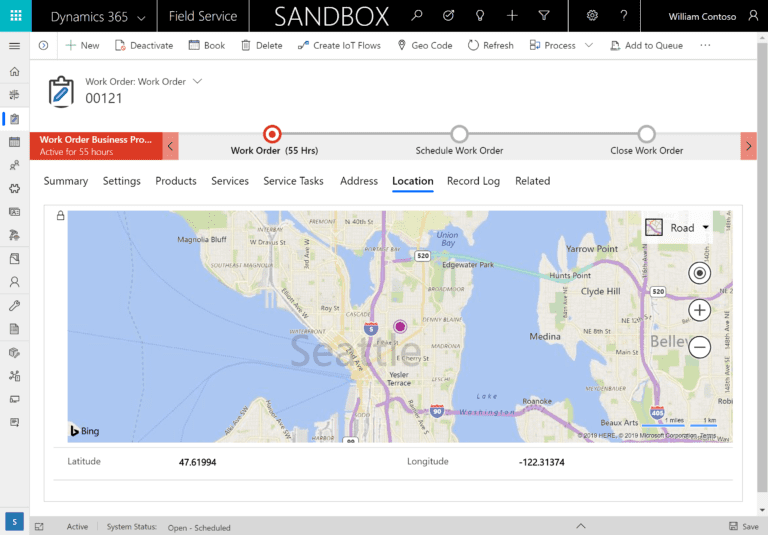Click the Refresh command
Image resolution: width=768 pixels, height=535 pixels.
(491, 46)
